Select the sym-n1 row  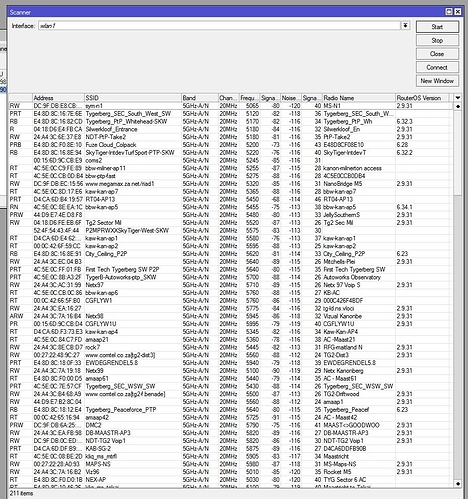click(x=231, y=106)
